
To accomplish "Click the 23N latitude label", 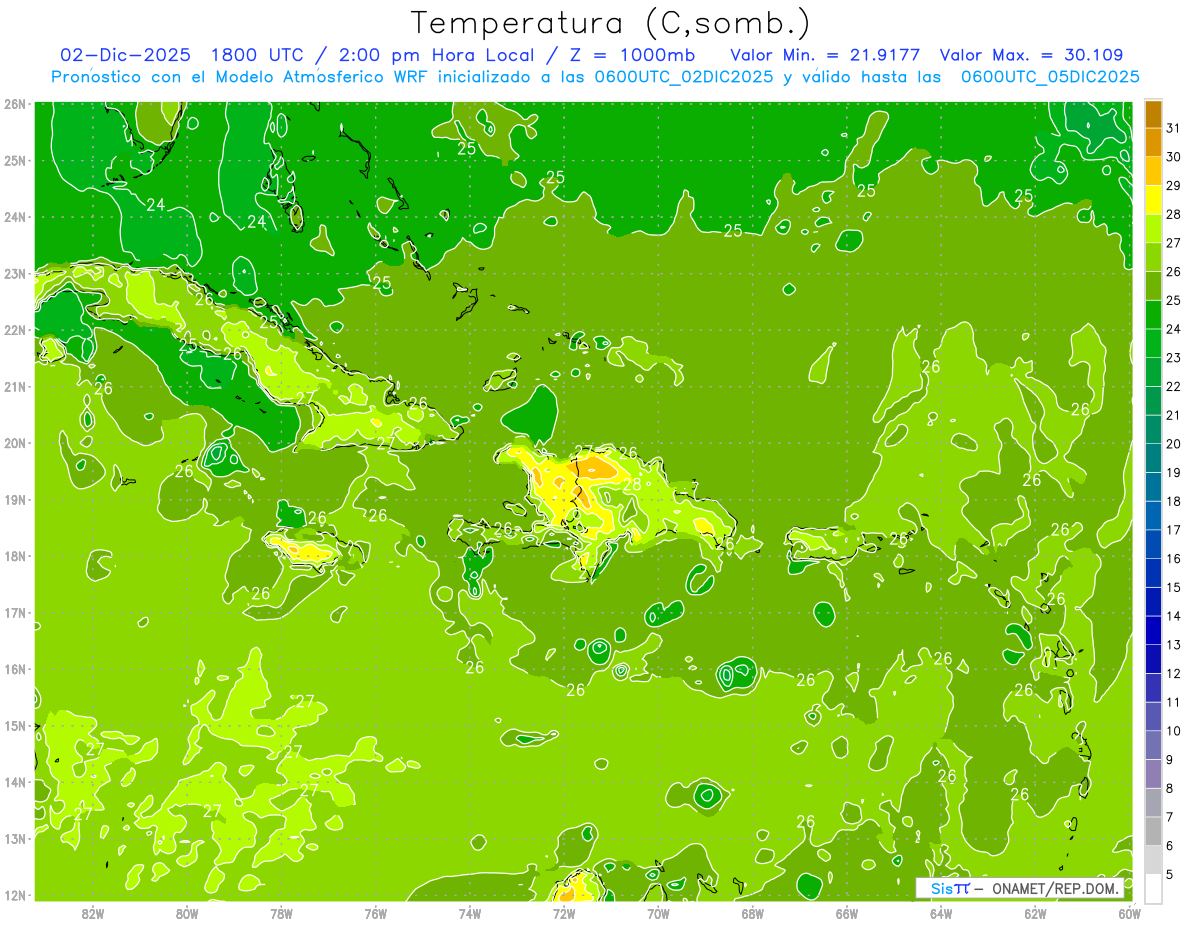I will coord(16,273).
